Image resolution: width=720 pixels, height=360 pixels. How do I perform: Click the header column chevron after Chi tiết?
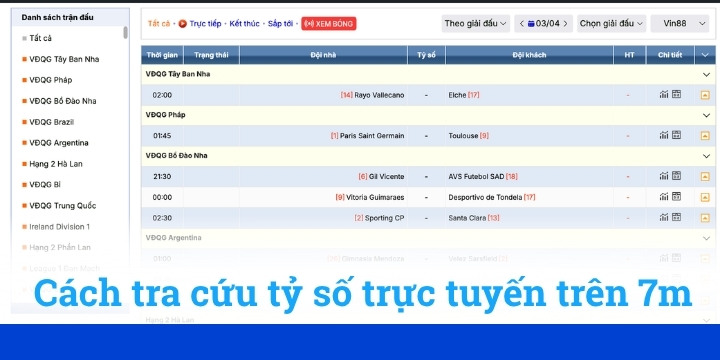(705, 55)
